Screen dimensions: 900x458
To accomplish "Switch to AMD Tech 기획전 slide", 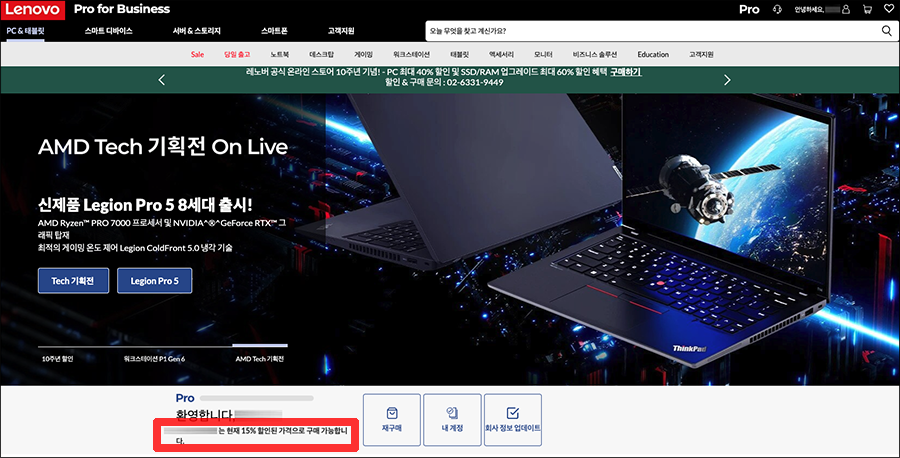I will click(259, 359).
